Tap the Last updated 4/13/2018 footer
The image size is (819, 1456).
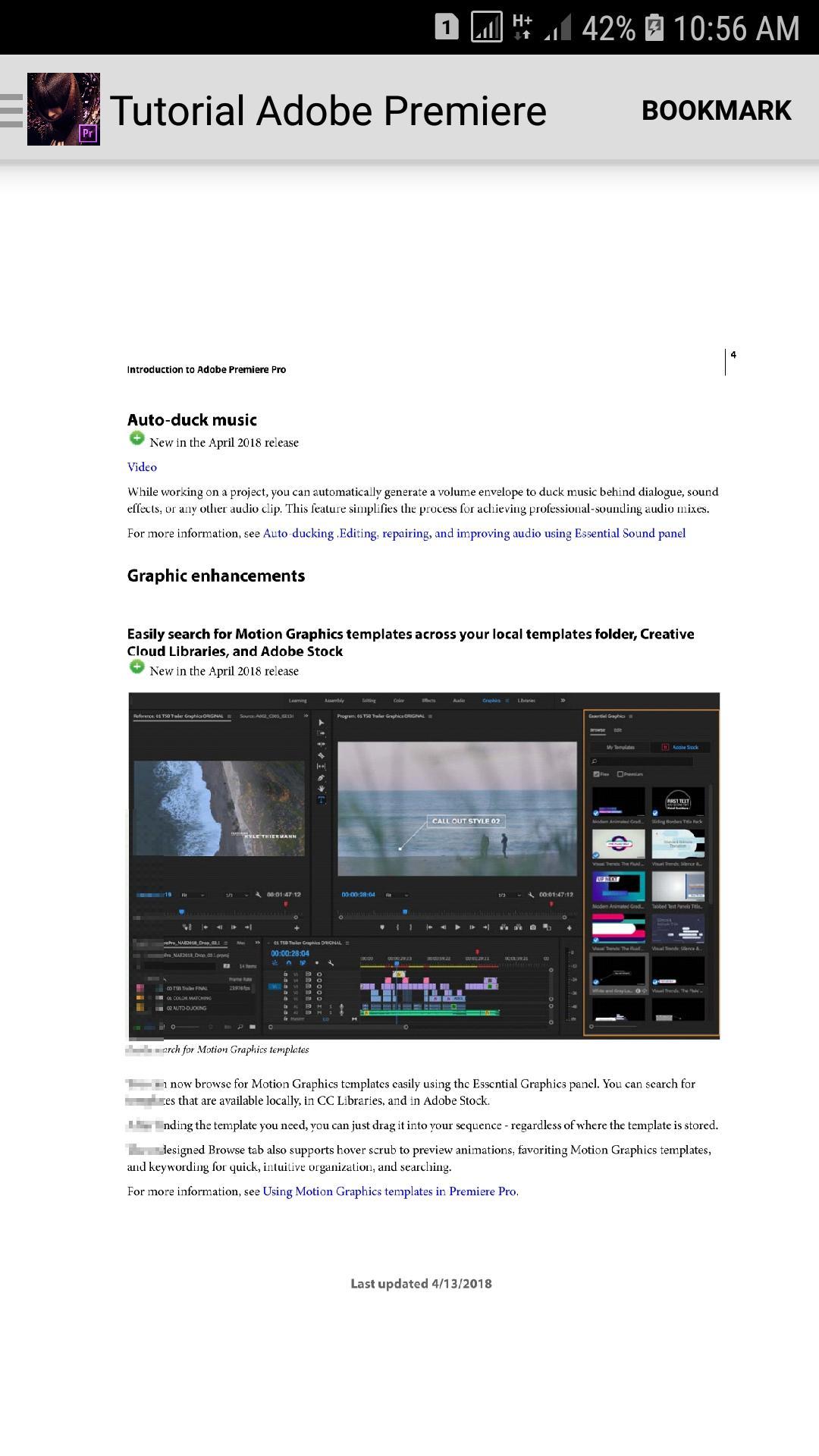(421, 1284)
